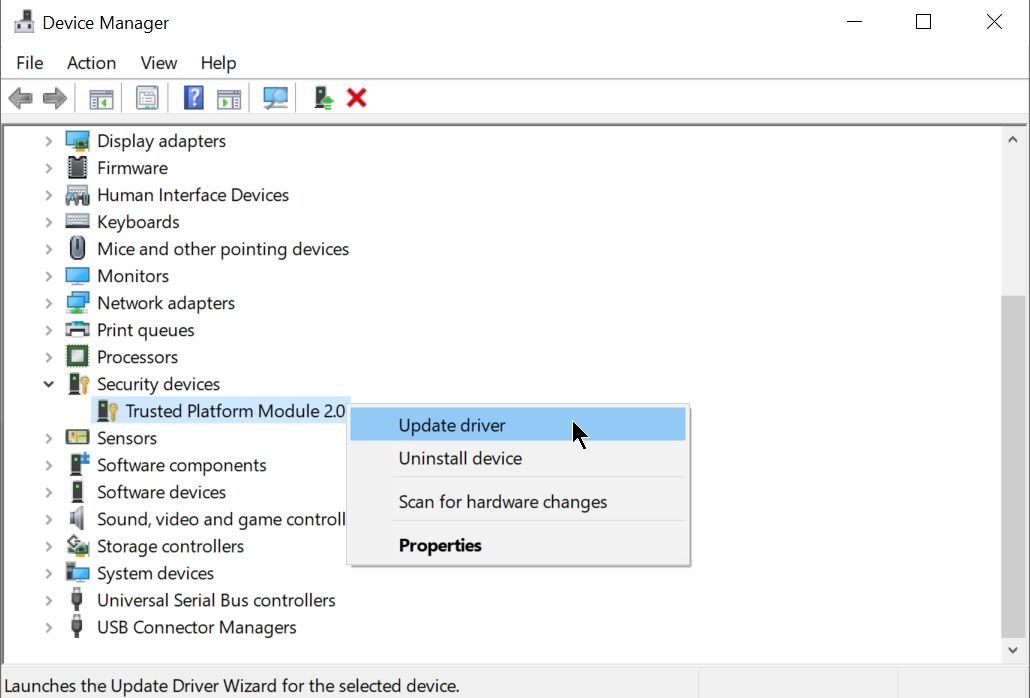The width and height of the screenshot is (1030, 698).
Task: Open the View menu
Action: (158, 63)
